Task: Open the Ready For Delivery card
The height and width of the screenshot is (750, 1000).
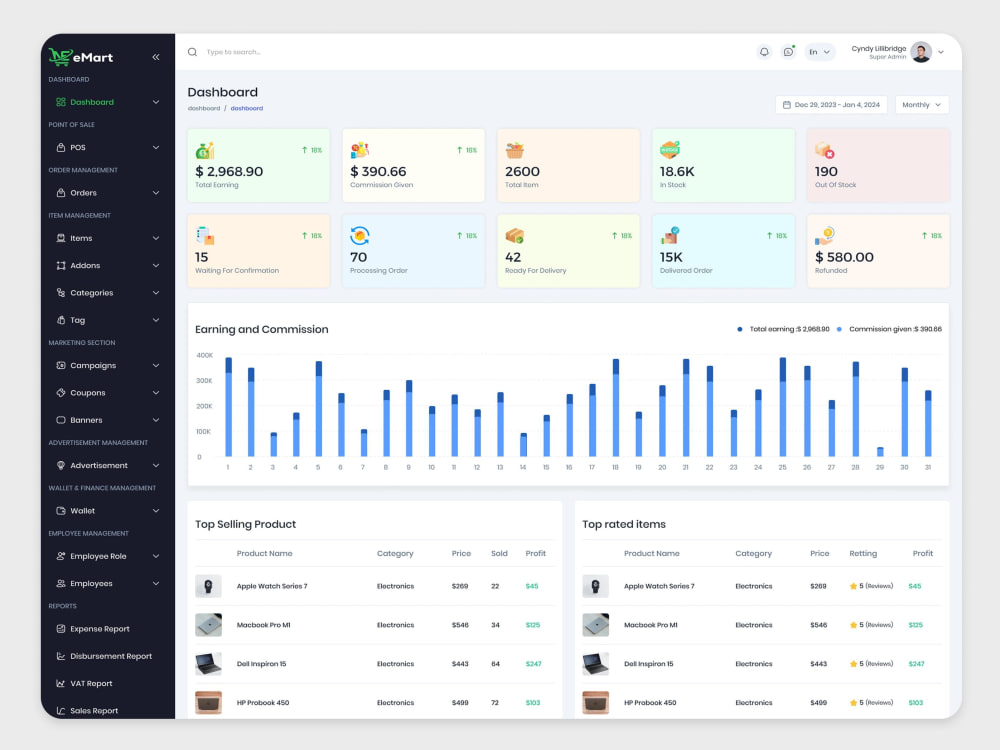Action: pos(568,251)
